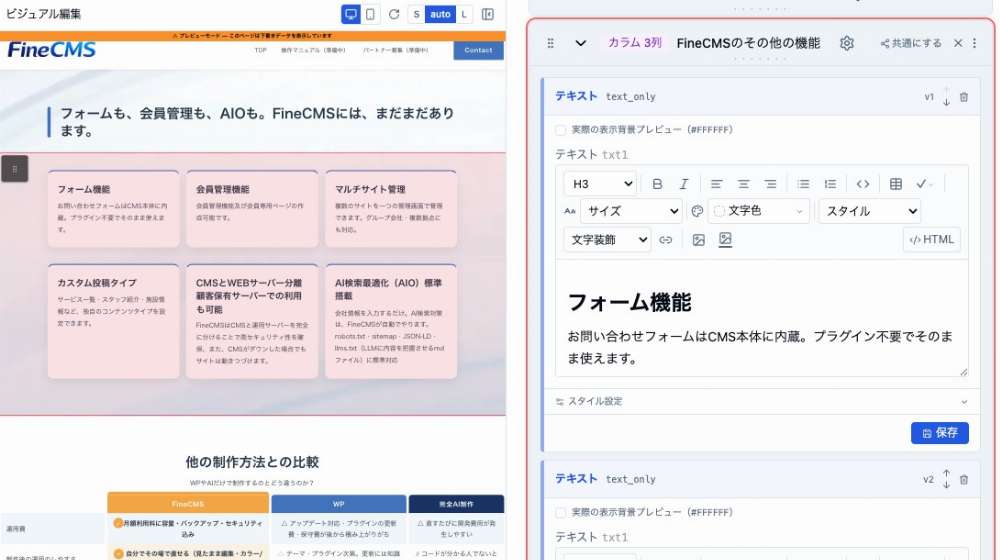
Task: Insert a code block with the angle brackets icon
Action: (x=862, y=184)
